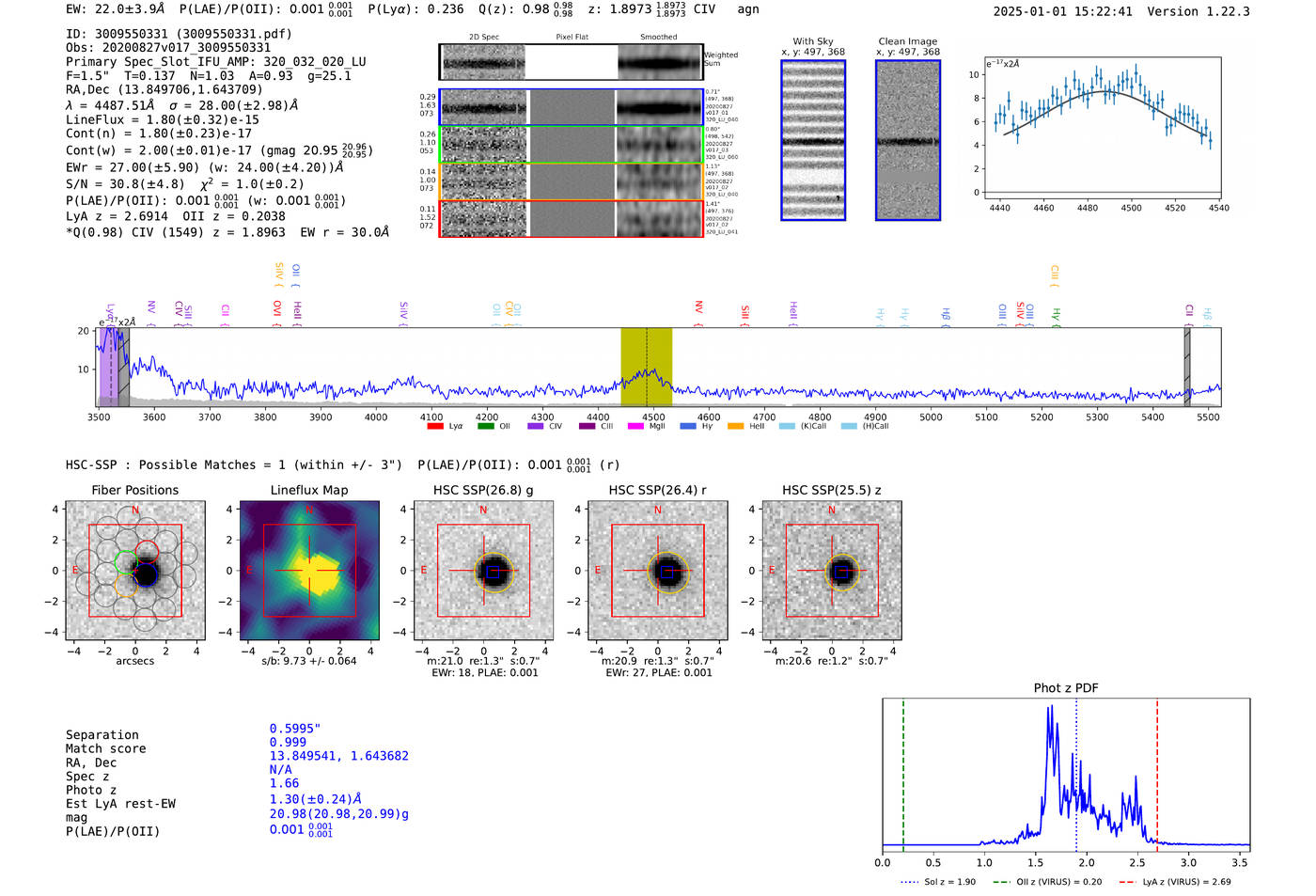Click the (K)CaII legend swatch
This screenshot has width=1316, height=896.
coord(787,427)
